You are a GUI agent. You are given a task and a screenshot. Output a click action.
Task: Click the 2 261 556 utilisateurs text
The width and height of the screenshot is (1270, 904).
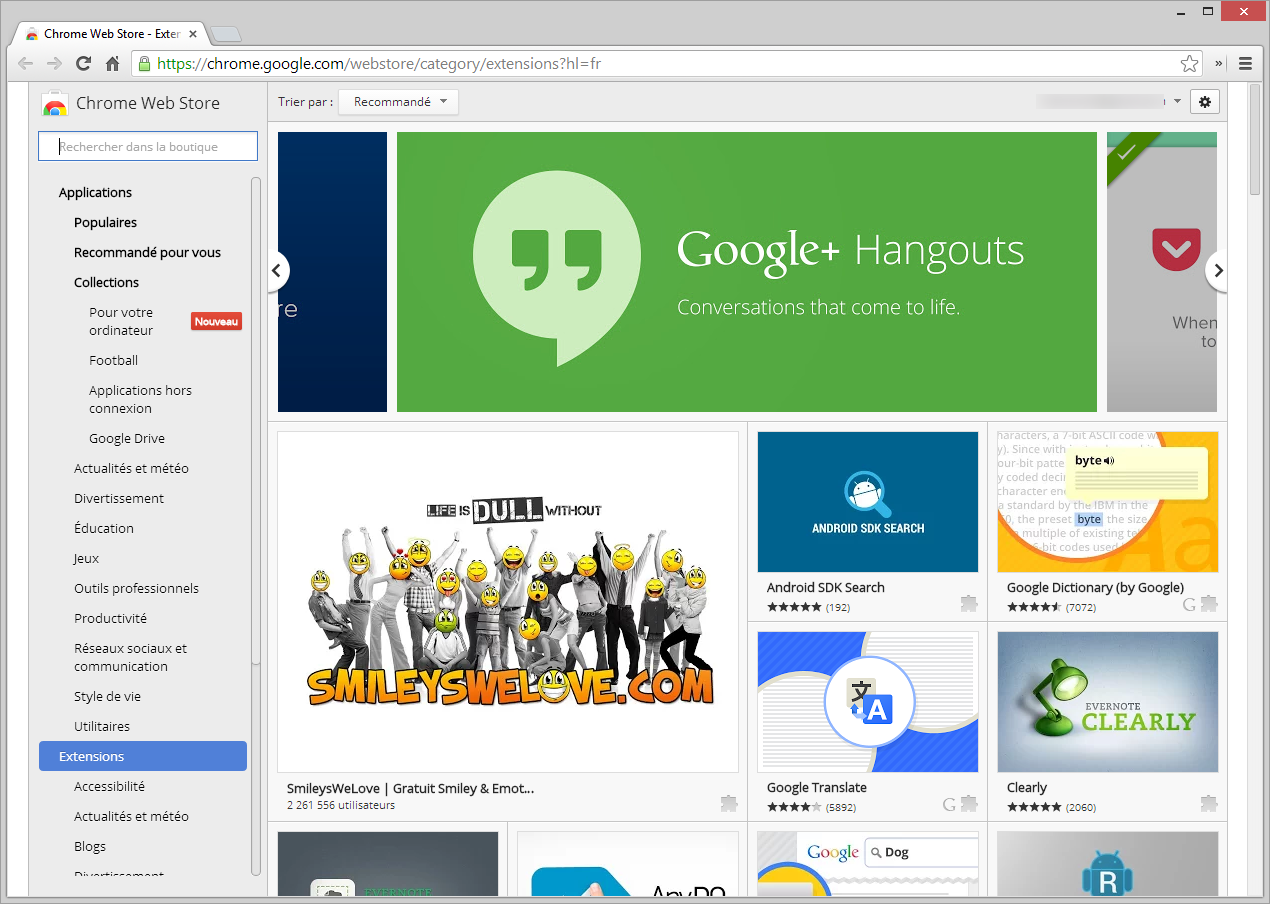click(341, 805)
